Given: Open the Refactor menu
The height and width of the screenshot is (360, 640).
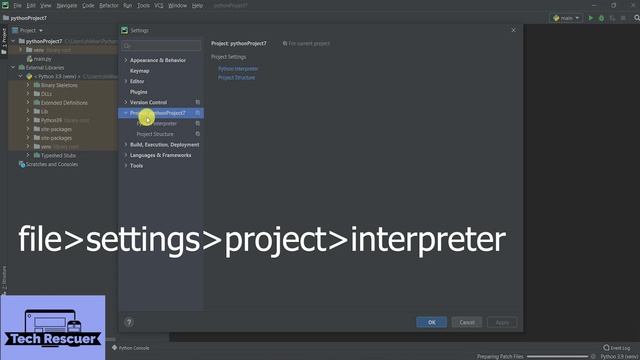Looking at the screenshot, I should (x=109, y=6).
